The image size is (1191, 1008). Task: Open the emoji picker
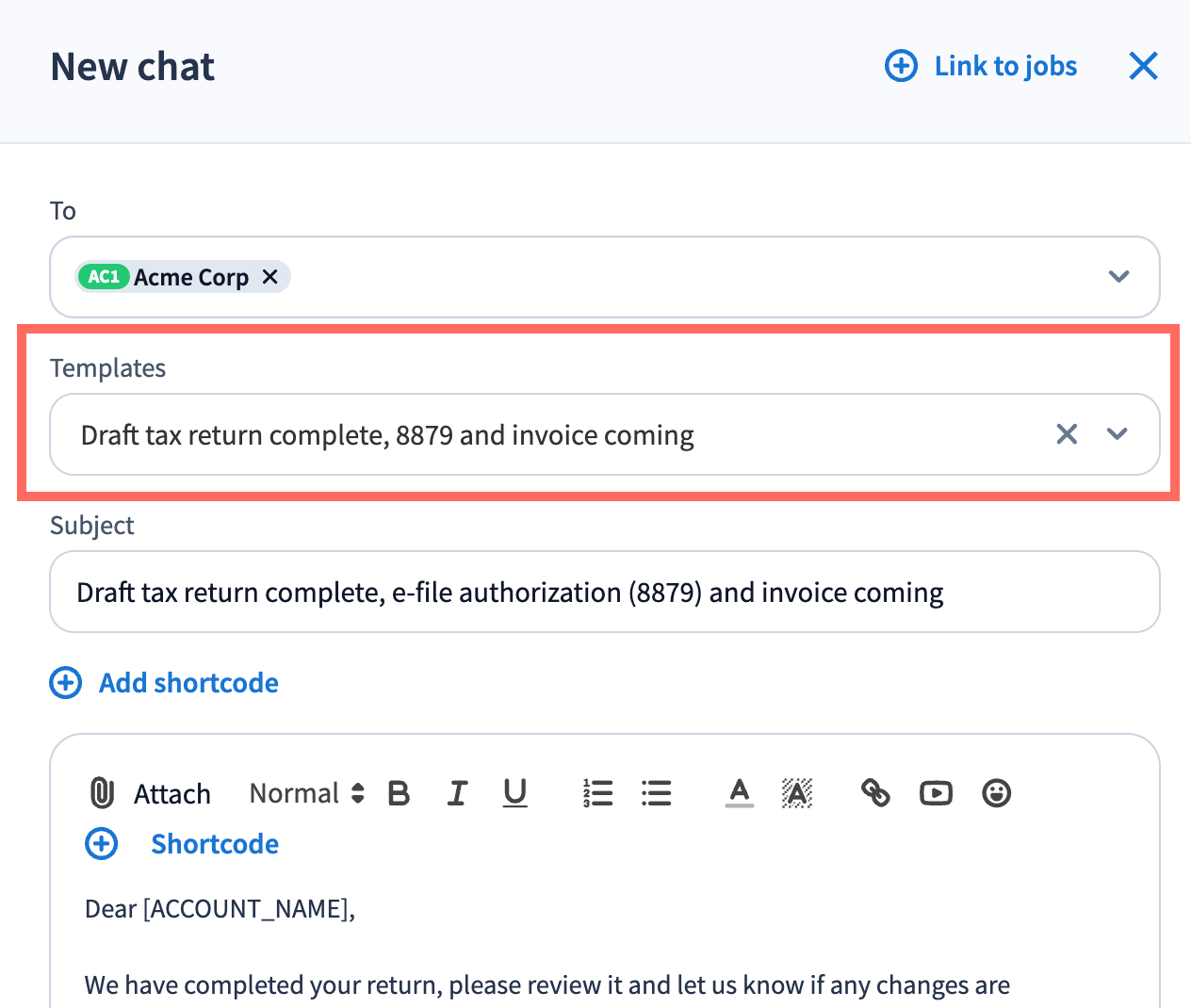(996, 793)
